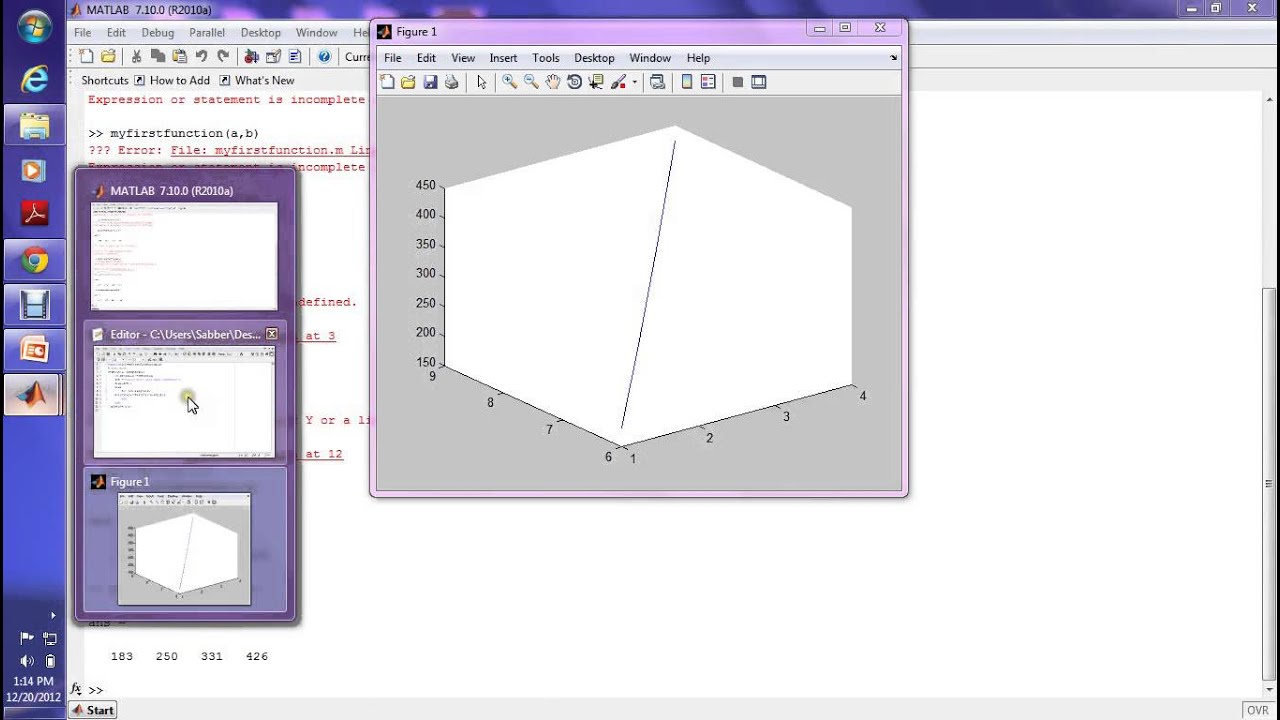Select the Rotate 3D tool
The image size is (1280, 720).
(x=574, y=82)
